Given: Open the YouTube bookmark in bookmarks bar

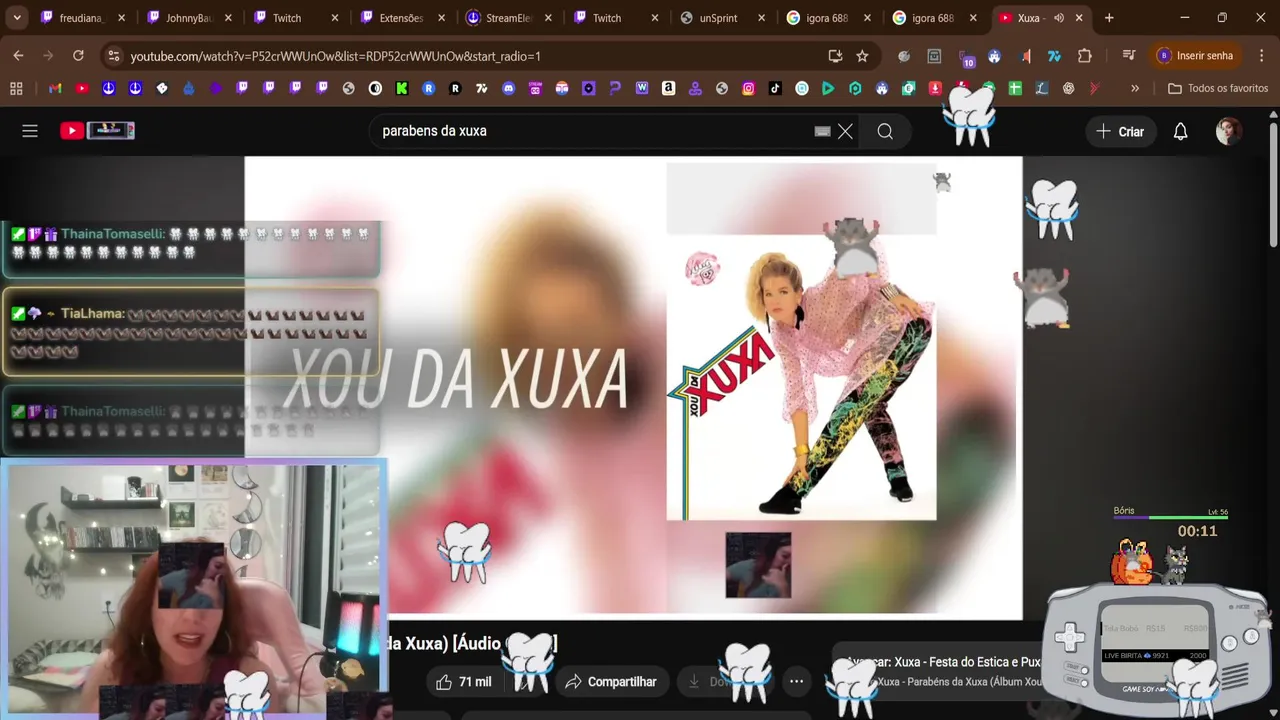Looking at the screenshot, I should point(82,88).
